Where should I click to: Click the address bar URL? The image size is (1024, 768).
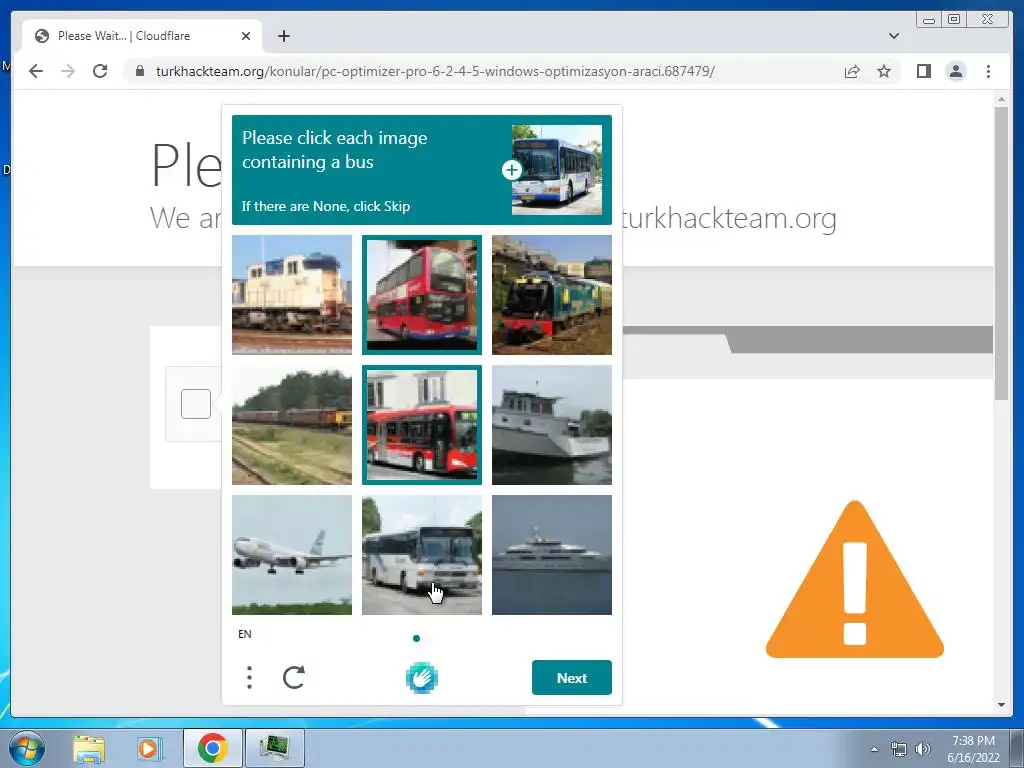pyautogui.click(x=435, y=71)
